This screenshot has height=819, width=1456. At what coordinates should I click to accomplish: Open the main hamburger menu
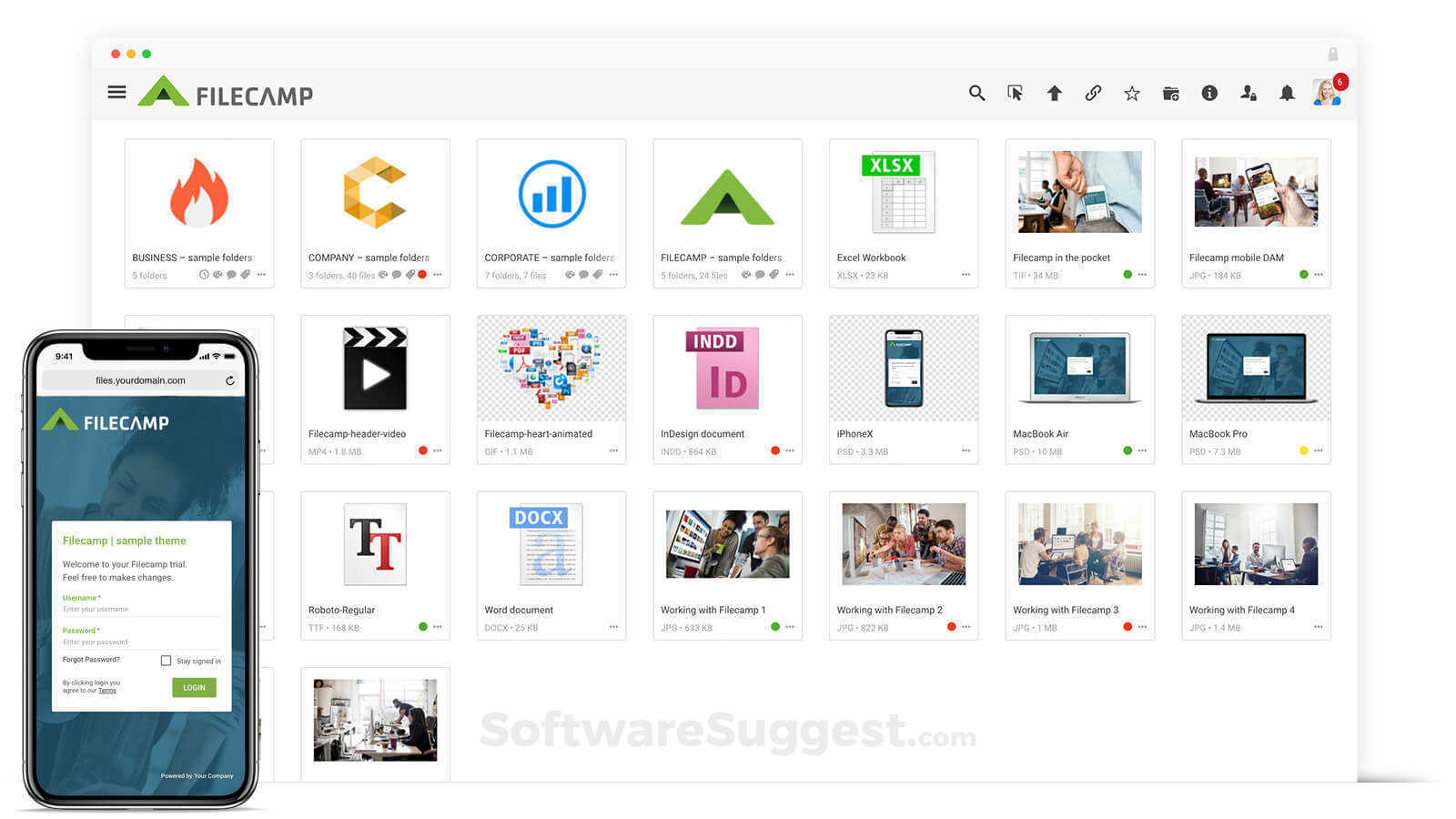coord(116,92)
